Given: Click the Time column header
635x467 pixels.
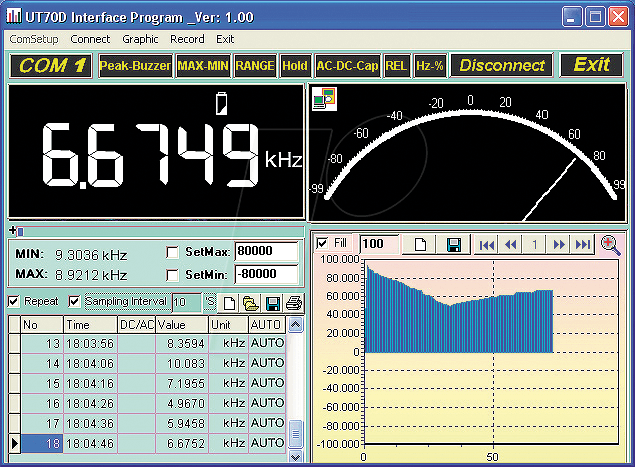Looking at the screenshot, I should point(90,325).
